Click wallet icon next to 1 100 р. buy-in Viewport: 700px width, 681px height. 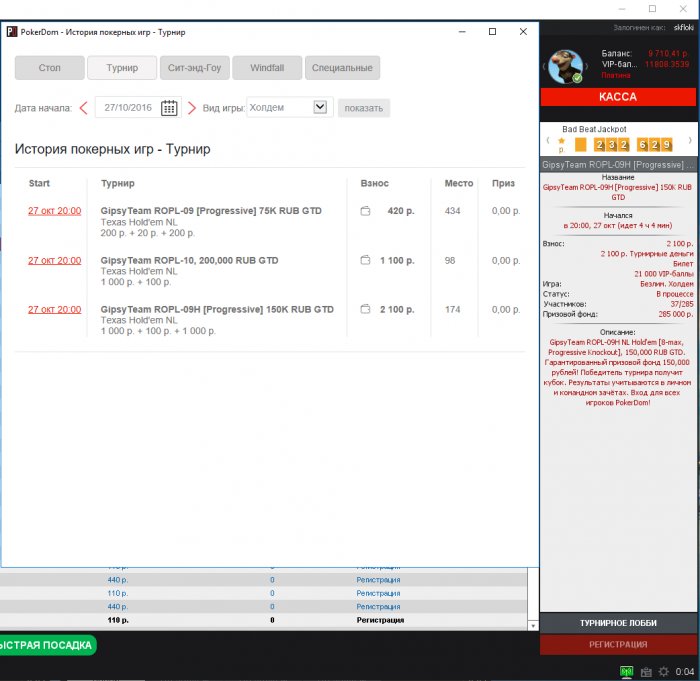[x=365, y=260]
